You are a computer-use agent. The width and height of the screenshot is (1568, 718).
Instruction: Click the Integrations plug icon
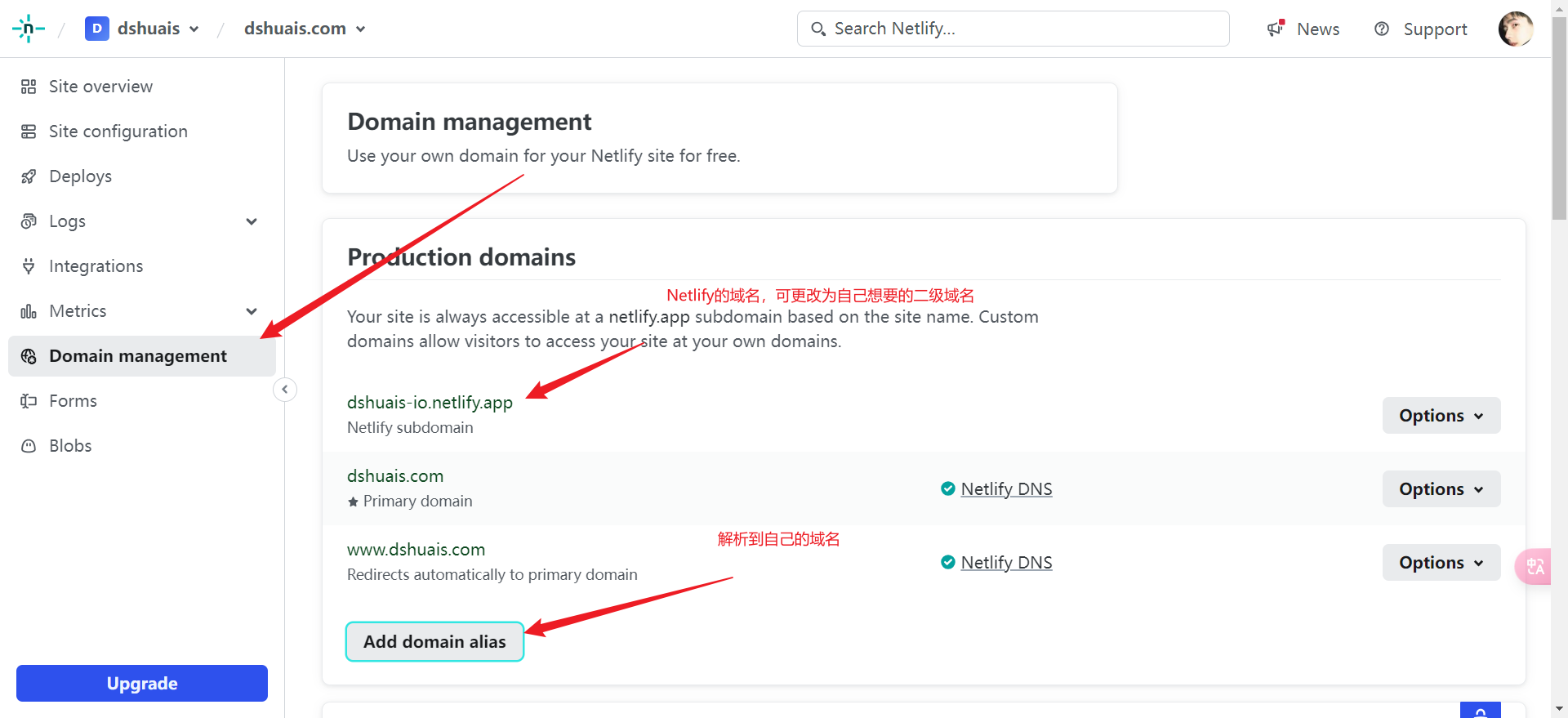coord(29,266)
